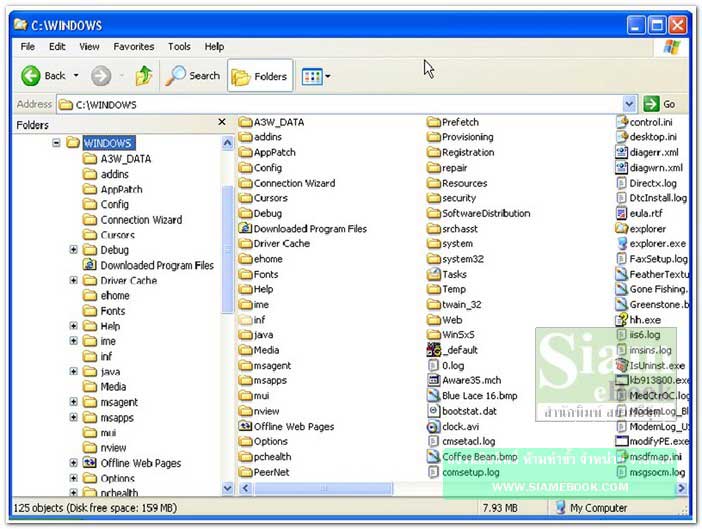Close the Folders pane
Viewport: 702px width, 529px height.
(222, 122)
